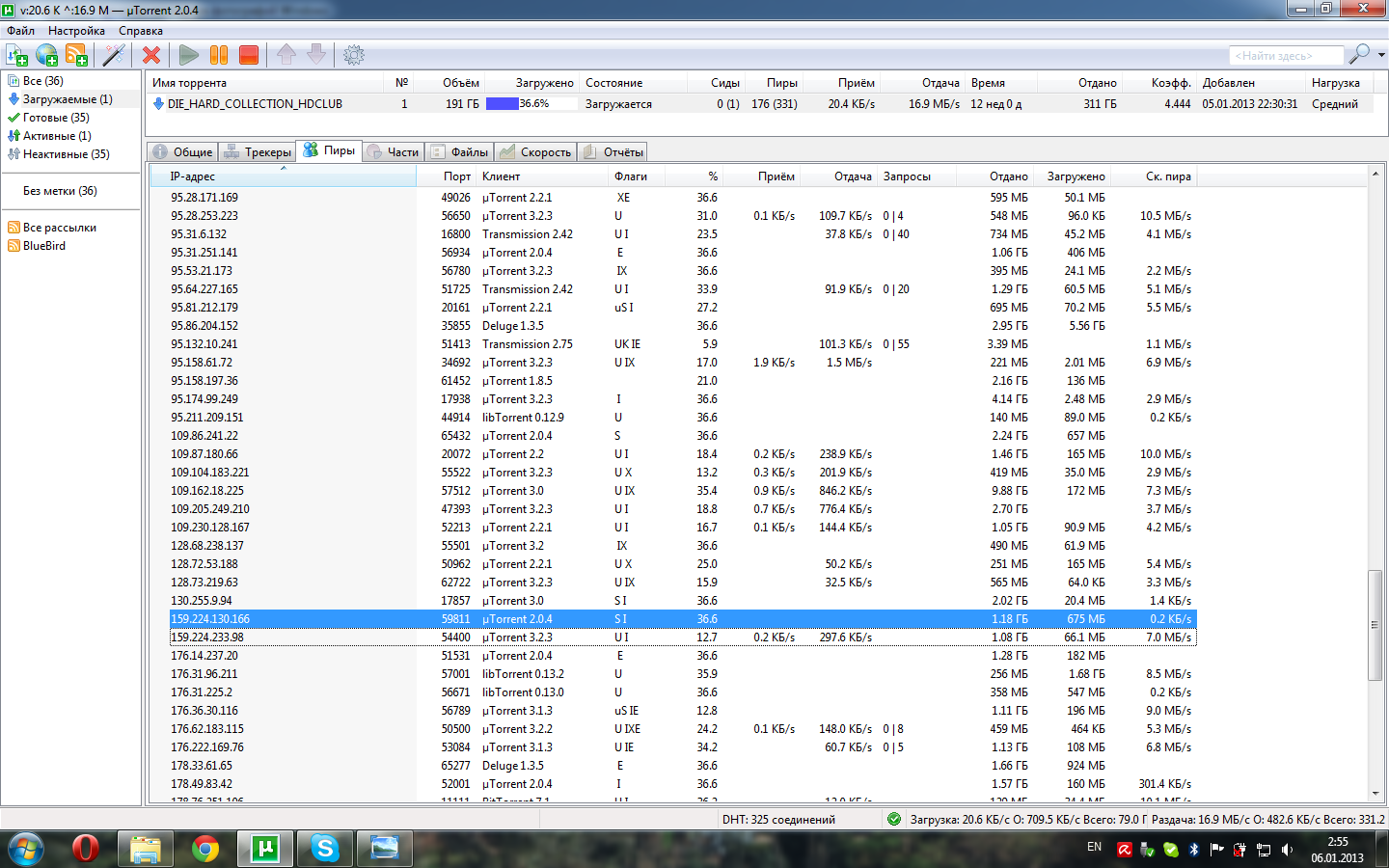Screen dimensions: 1389x868
Task: Select highlighted peer 159.224.130.166
Action: [x=683, y=619]
